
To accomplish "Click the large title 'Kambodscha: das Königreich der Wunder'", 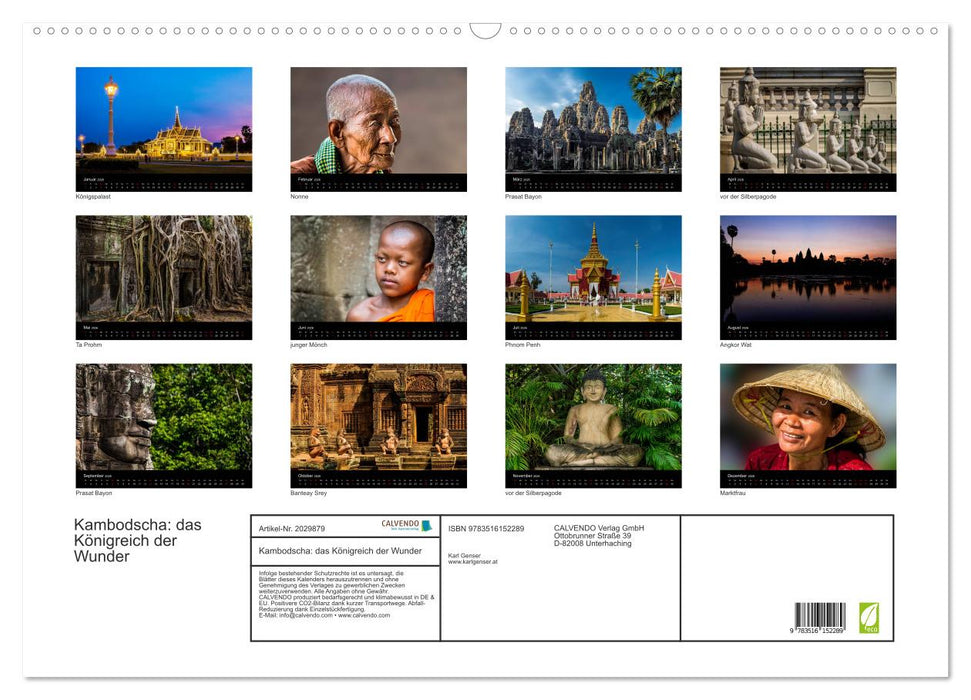I will pos(138,540).
